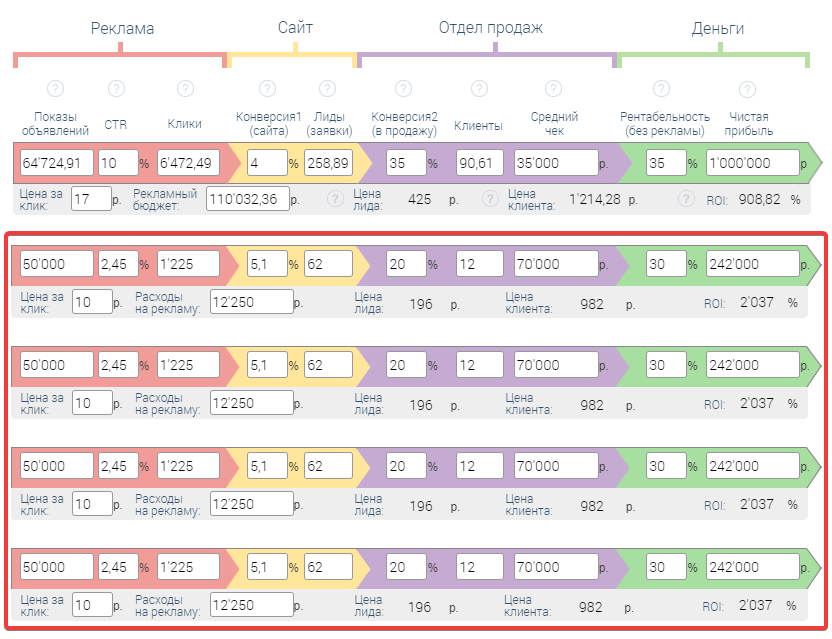Click help icon above Лиды (заявки)
This screenshot has width=832, height=639.
click(x=327, y=88)
